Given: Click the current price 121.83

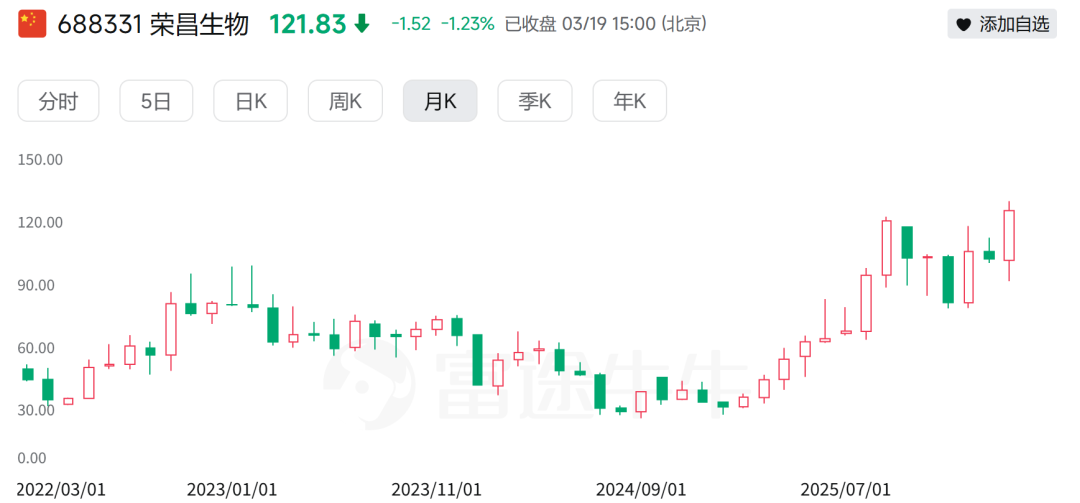Looking at the screenshot, I should click(306, 24).
